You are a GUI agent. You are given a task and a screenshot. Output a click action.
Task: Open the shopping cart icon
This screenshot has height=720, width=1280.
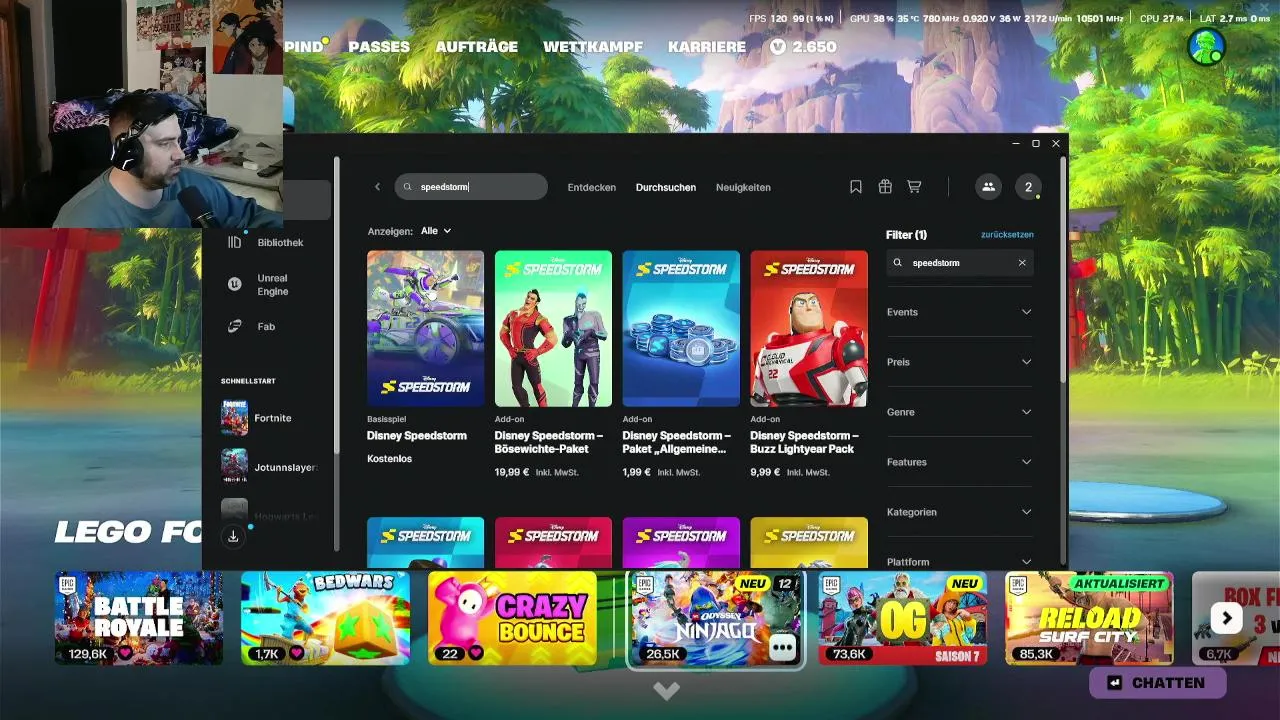[x=914, y=187]
